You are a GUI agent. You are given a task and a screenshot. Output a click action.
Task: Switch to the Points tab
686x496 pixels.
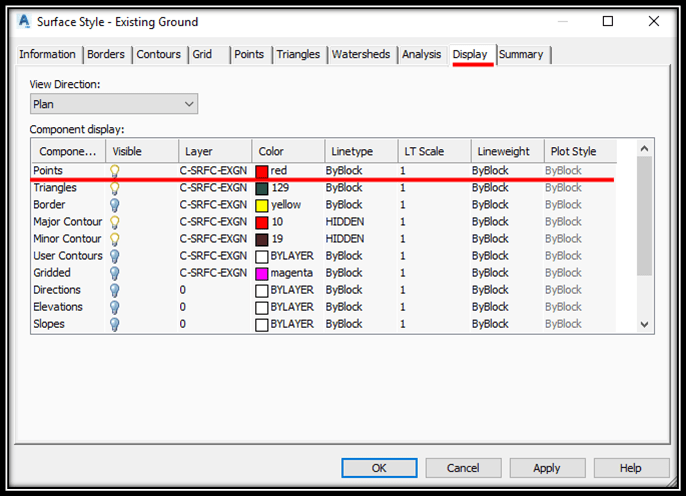click(249, 54)
